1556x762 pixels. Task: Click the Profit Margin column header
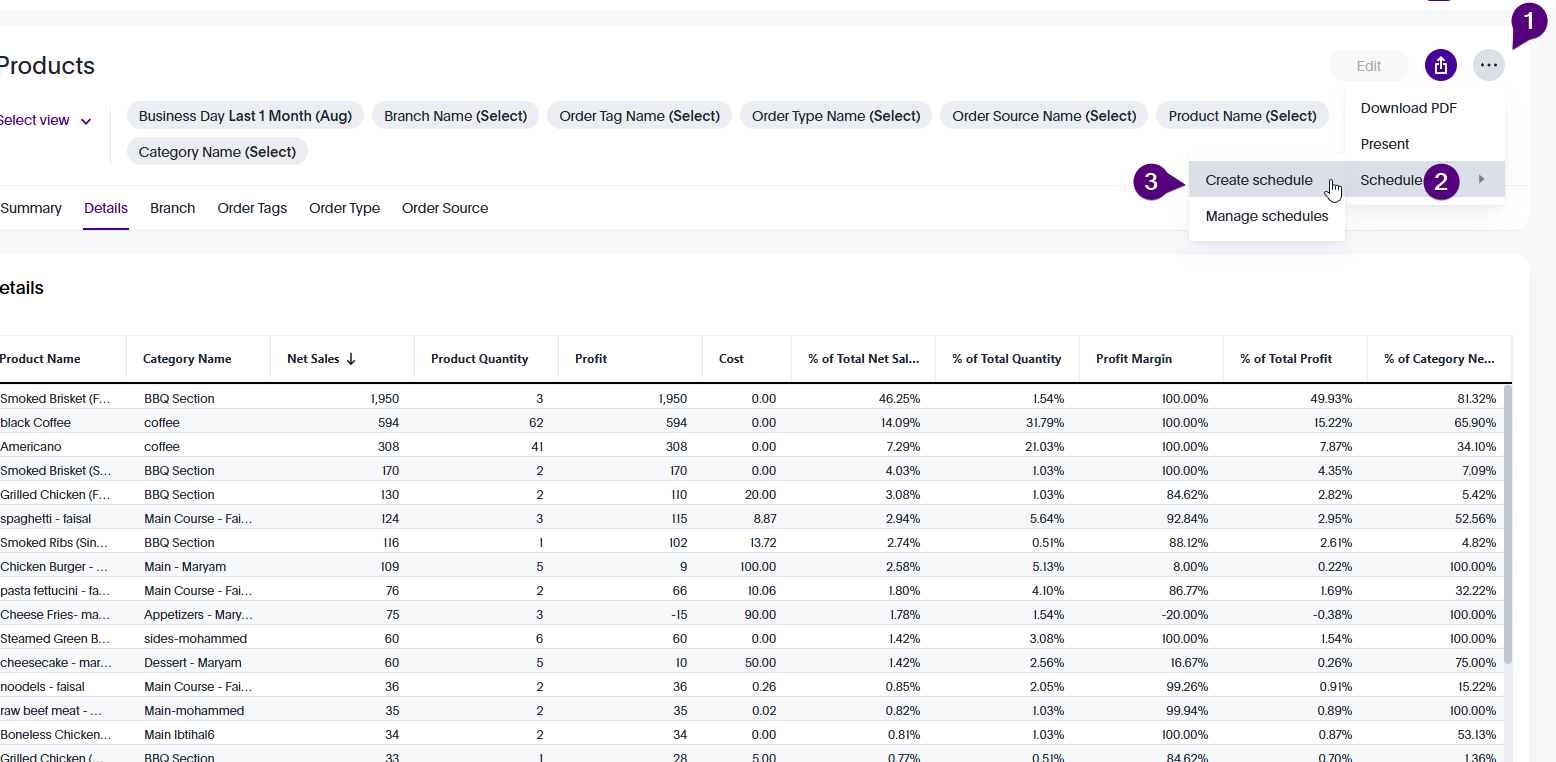(x=1133, y=359)
